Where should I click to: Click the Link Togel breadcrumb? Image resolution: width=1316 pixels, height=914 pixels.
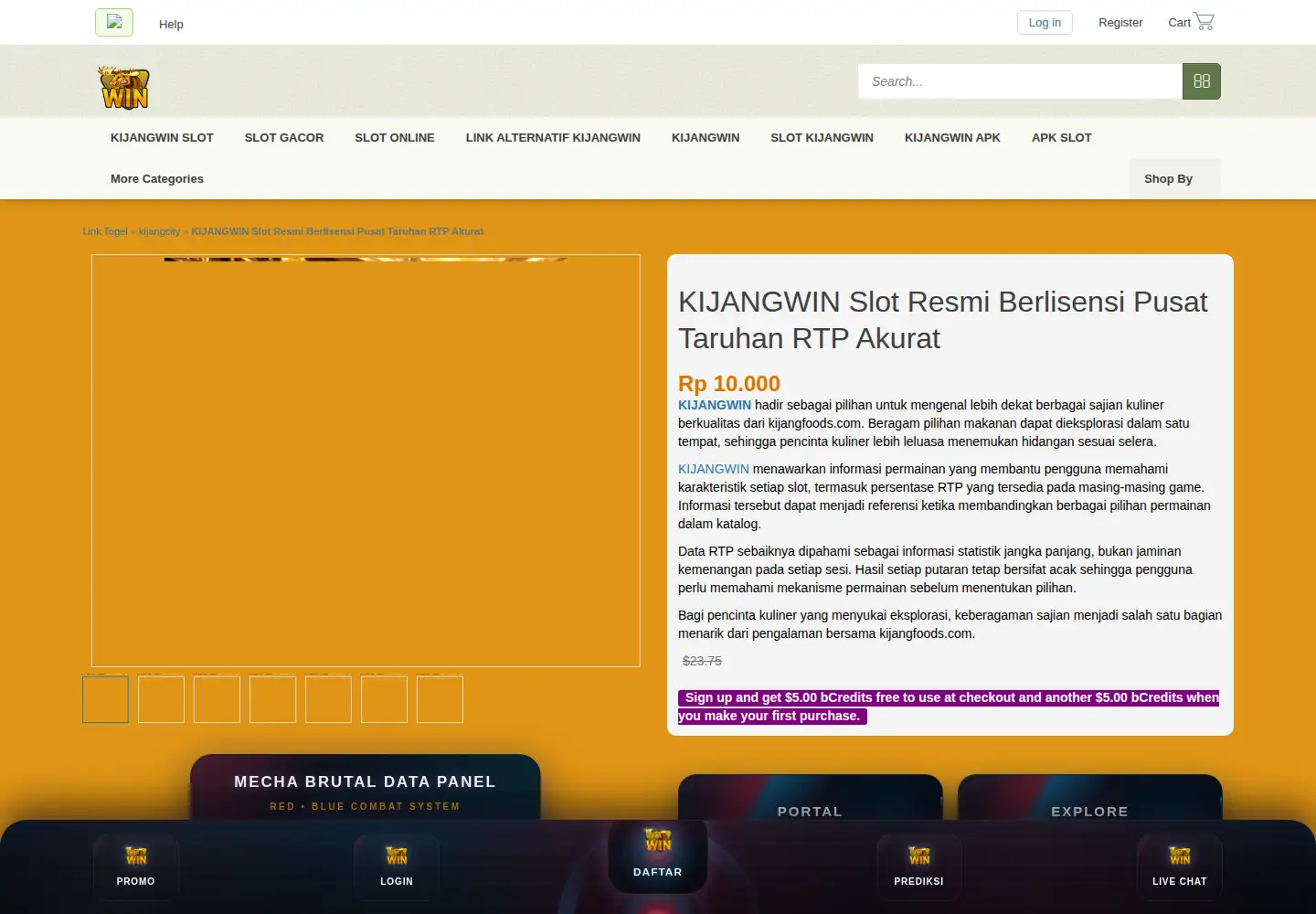(x=105, y=231)
